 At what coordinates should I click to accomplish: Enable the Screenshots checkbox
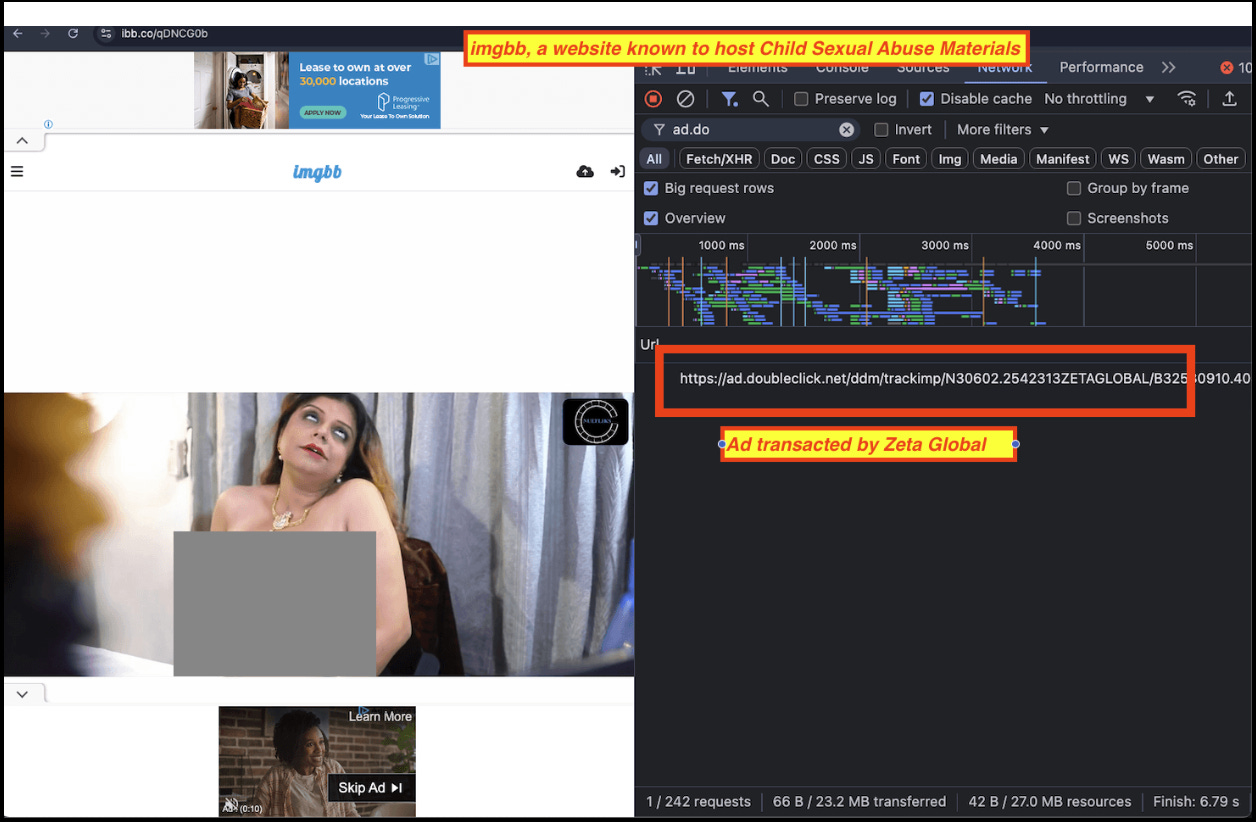tap(1074, 218)
